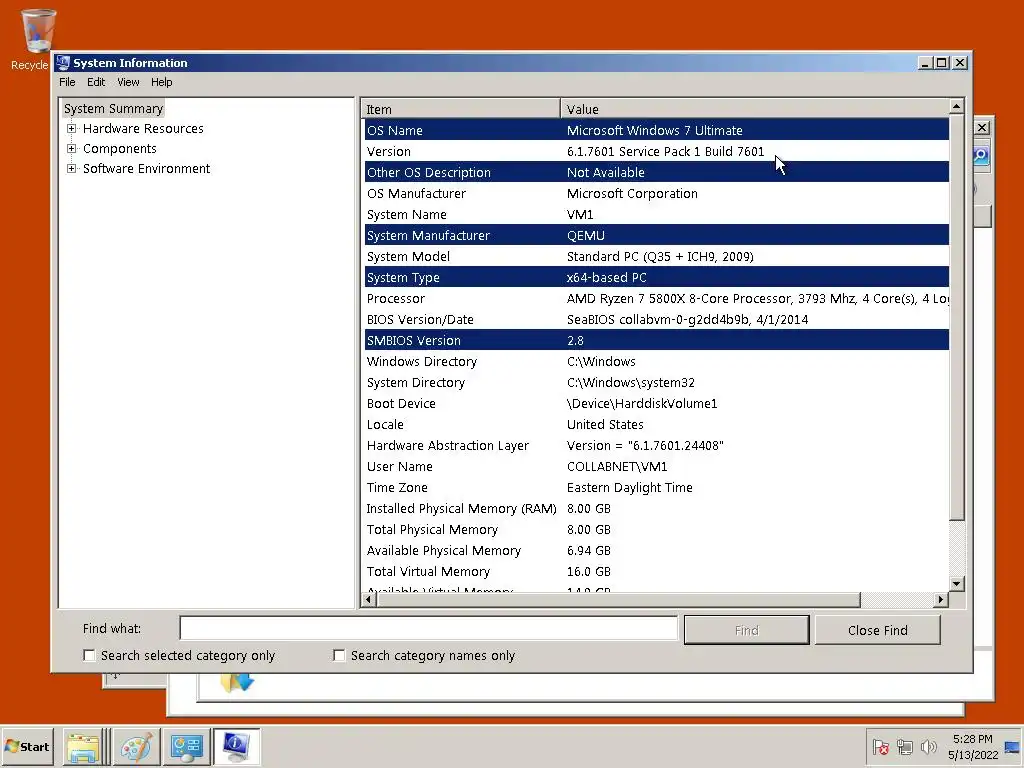Select Software Environment tree item
Image resolution: width=1024 pixels, height=768 pixels.
(x=146, y=168)
